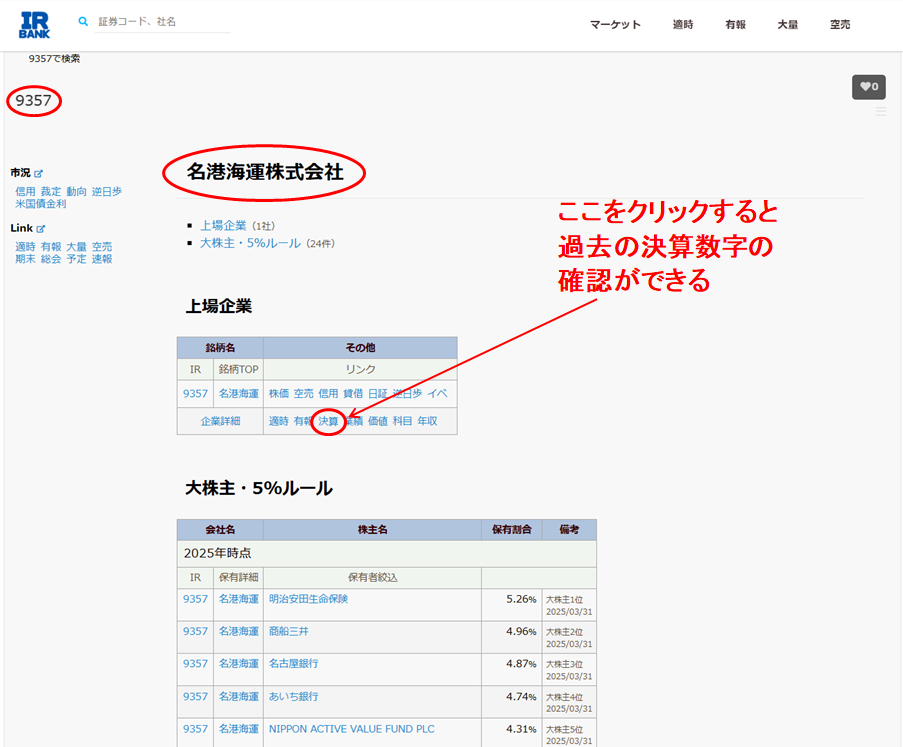Select 空売 in the top navigation
Viewport: 903px width, 747px height.
coord(839,25)
